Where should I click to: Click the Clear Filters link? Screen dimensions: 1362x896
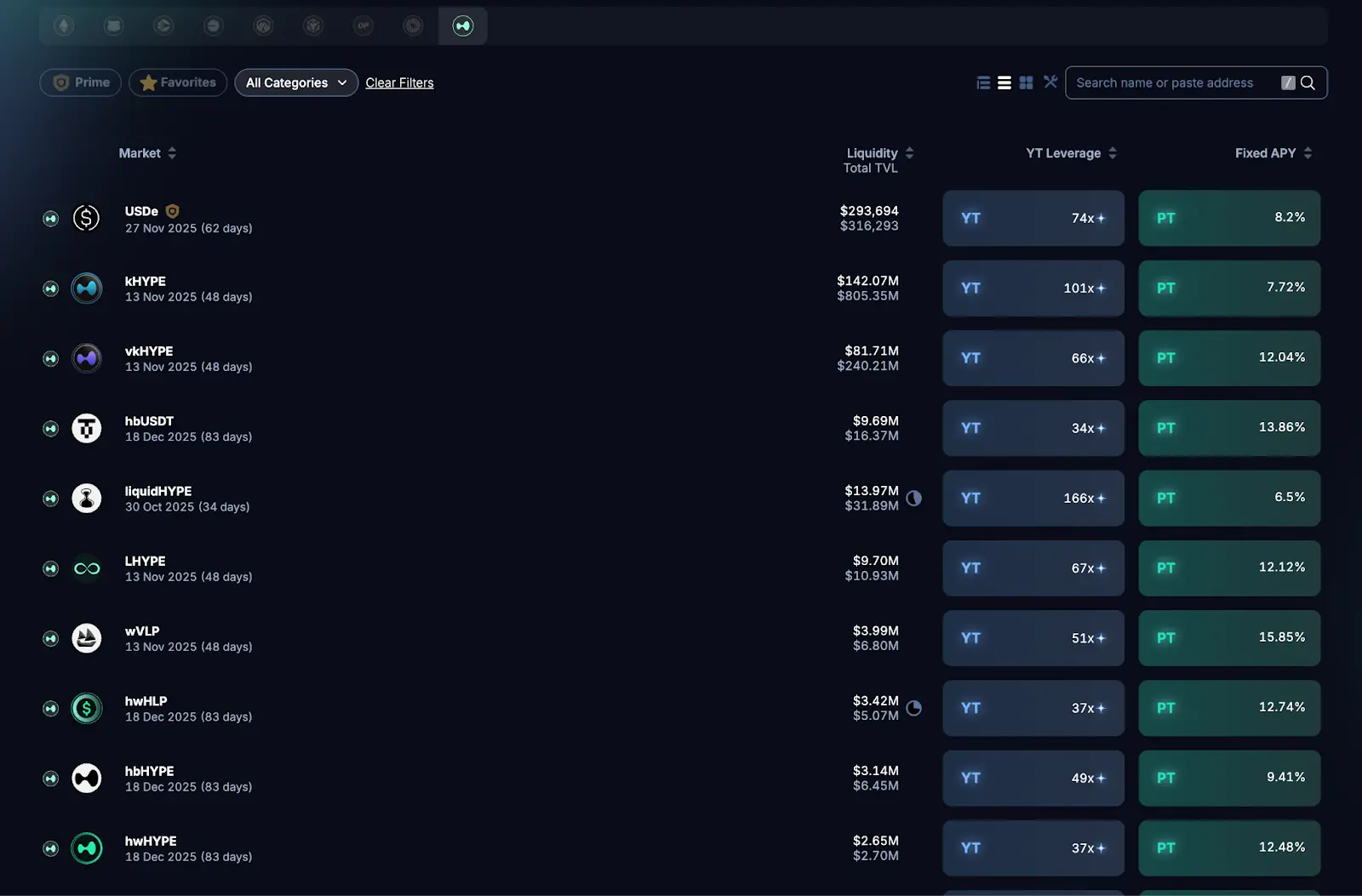tap(399, 83)
